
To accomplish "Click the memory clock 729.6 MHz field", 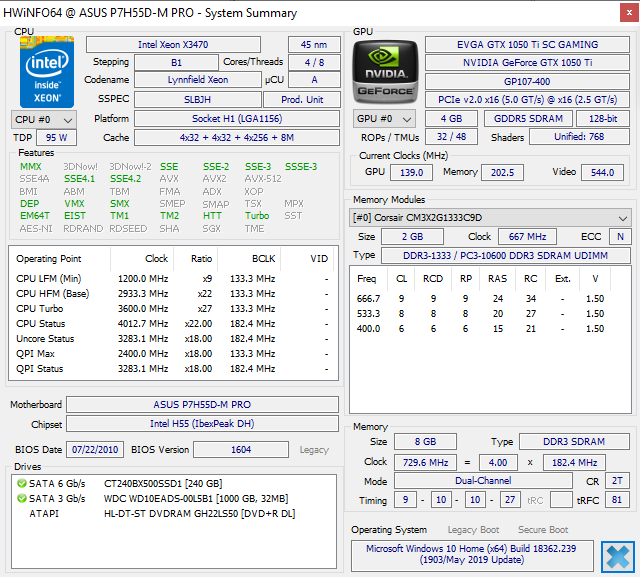I will [x=425, y=463].
